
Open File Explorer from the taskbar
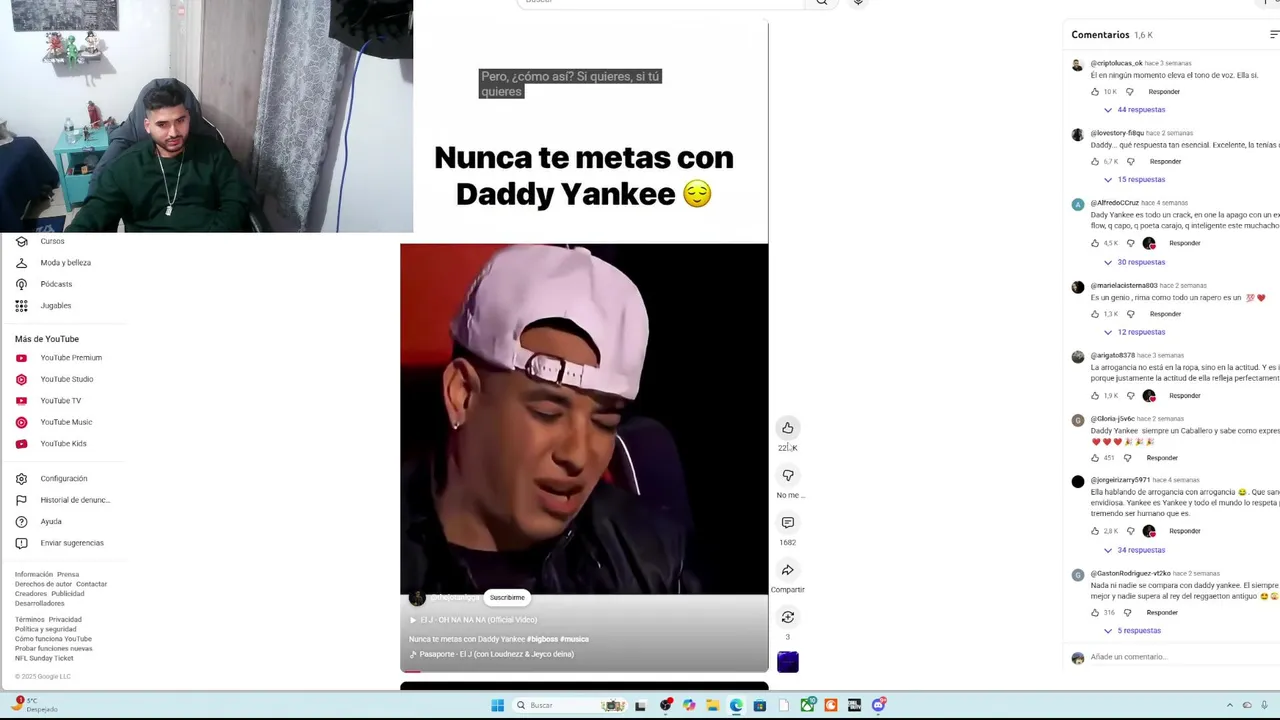(712, 705)
